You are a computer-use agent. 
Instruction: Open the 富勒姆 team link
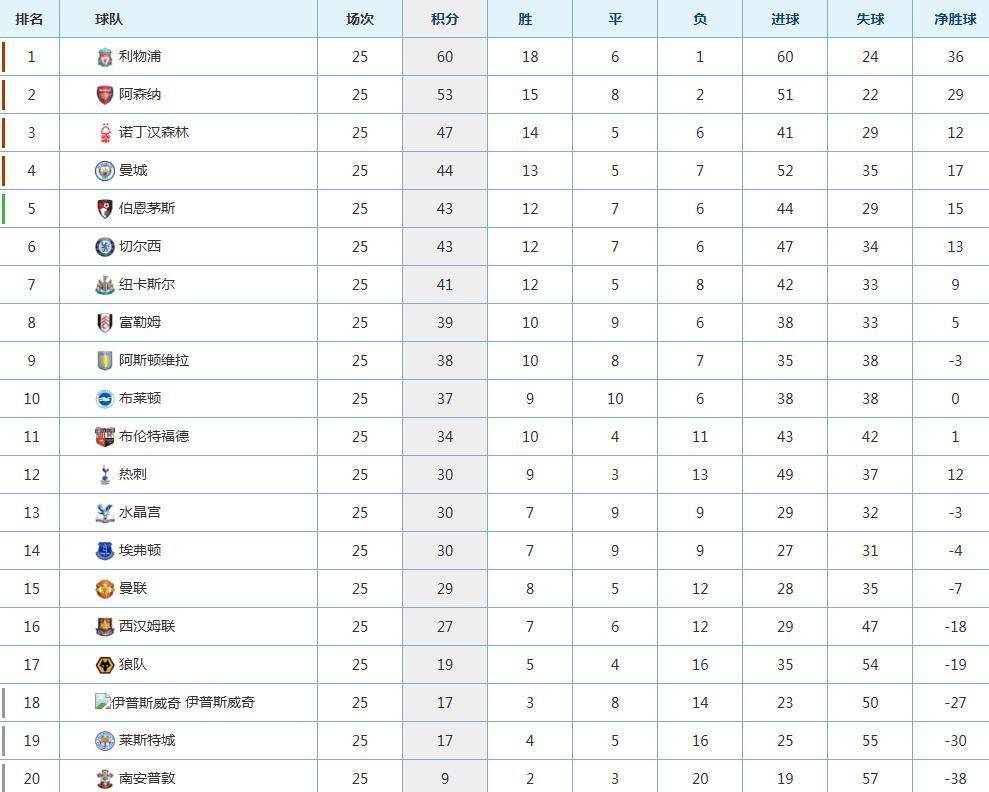[x=140, y=323]
